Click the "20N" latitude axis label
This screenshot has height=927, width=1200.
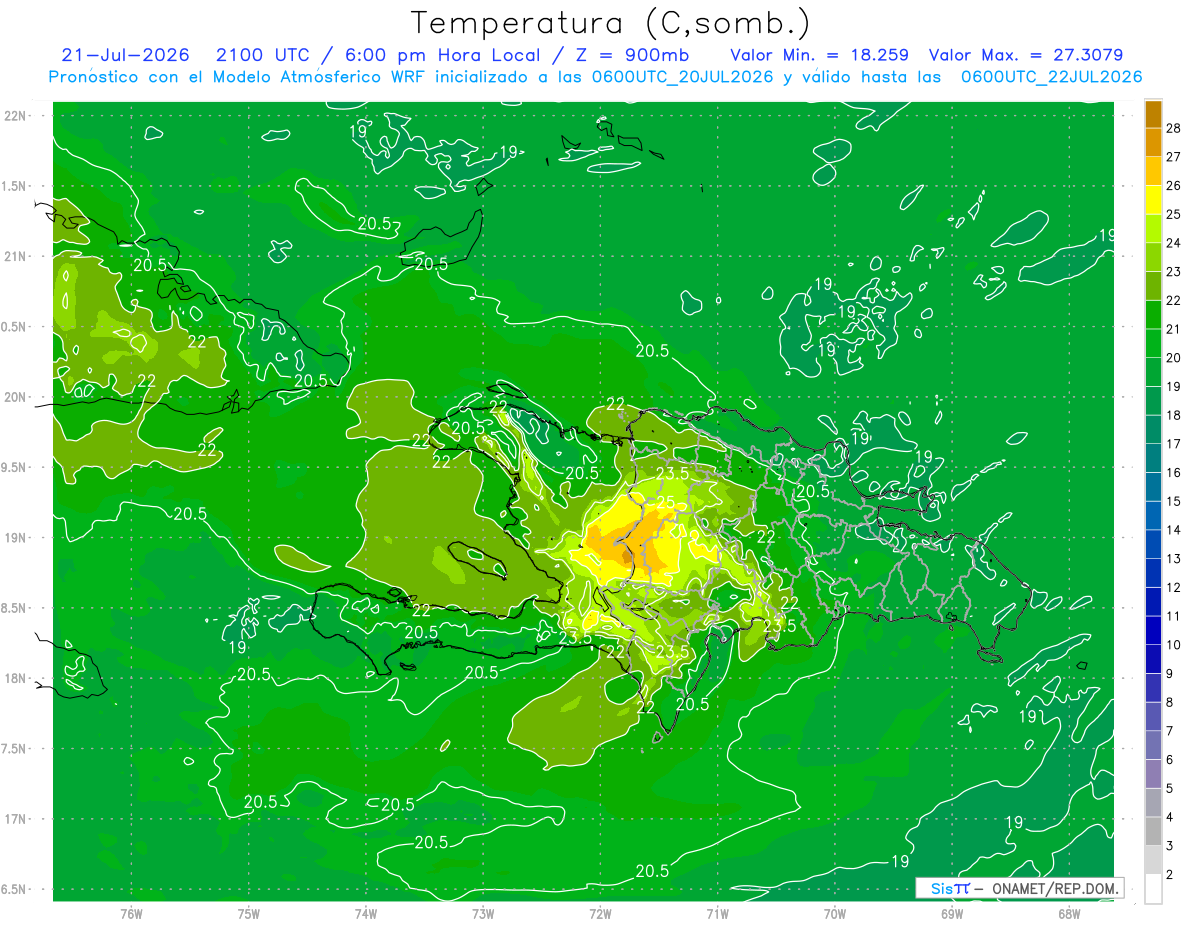tap(16, 397)
